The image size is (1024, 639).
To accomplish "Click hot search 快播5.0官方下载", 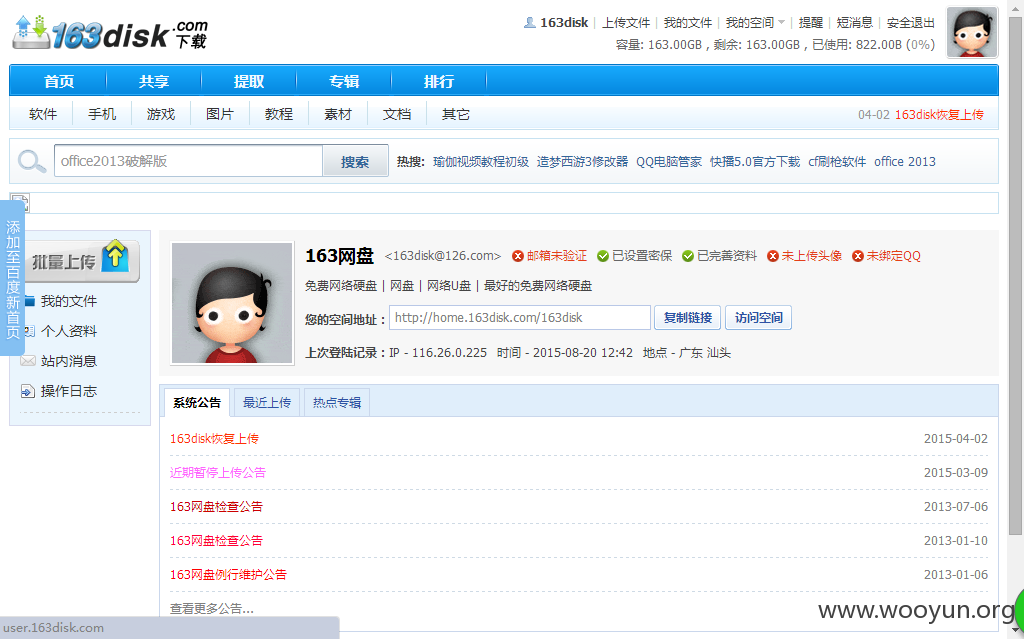I will pos(755,161).
